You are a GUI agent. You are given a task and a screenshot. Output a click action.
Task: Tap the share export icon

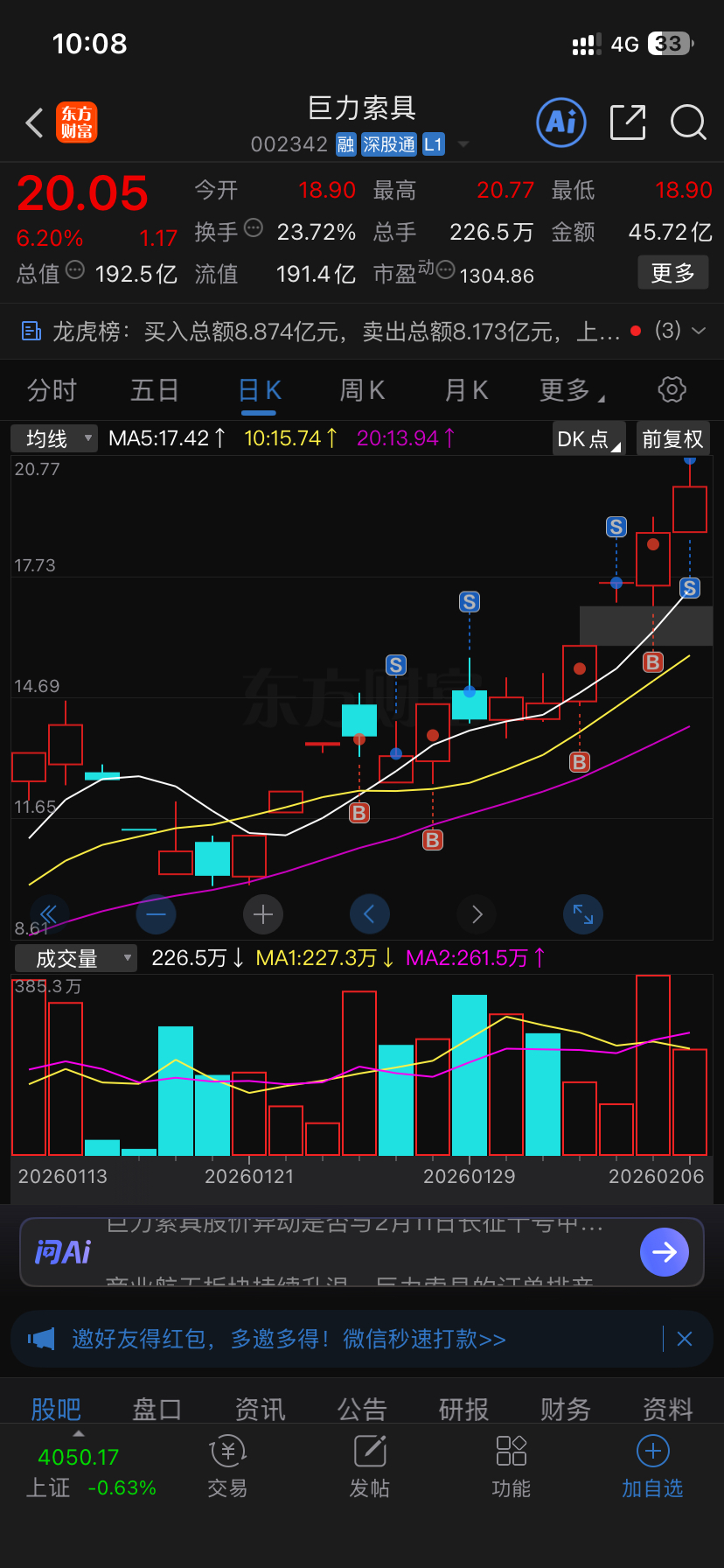(628, 122)
